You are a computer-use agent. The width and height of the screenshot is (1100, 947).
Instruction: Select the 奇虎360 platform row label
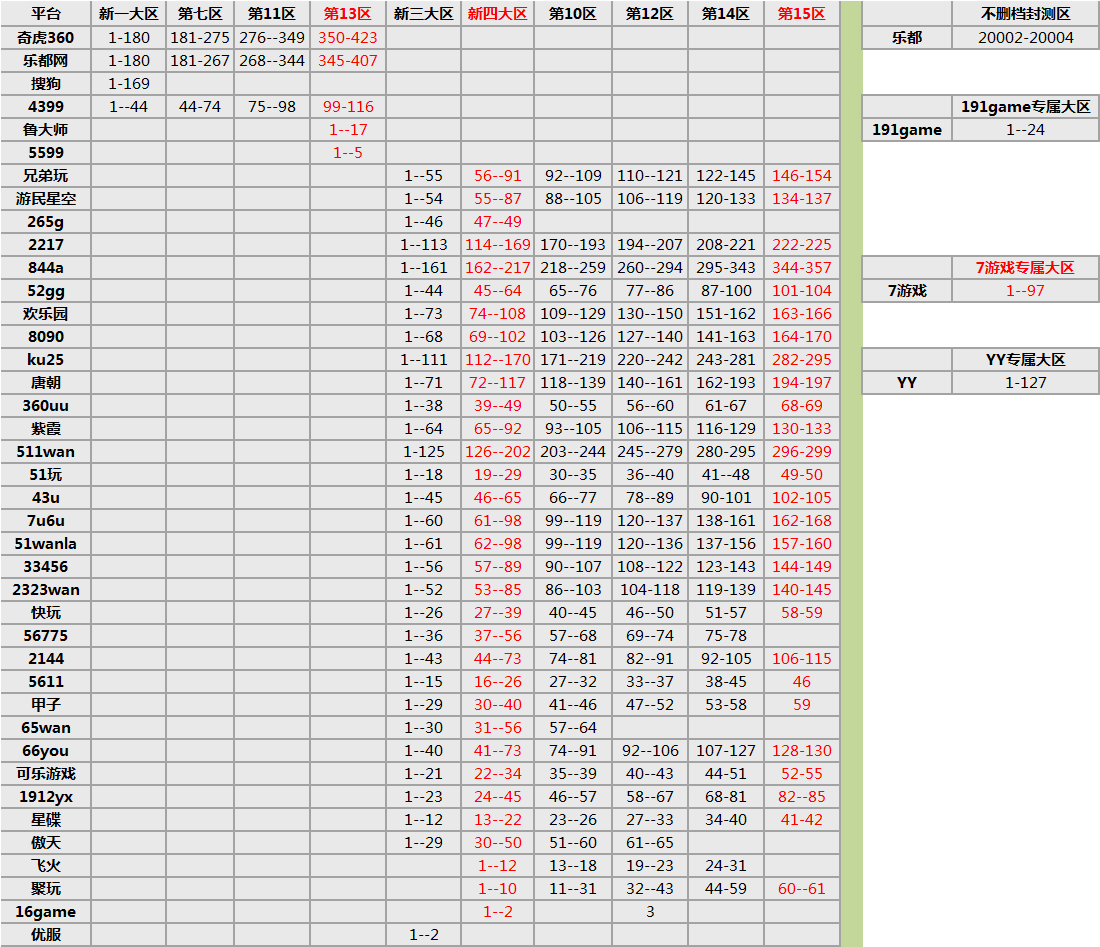pyautogui.click(x=46, y=38)
